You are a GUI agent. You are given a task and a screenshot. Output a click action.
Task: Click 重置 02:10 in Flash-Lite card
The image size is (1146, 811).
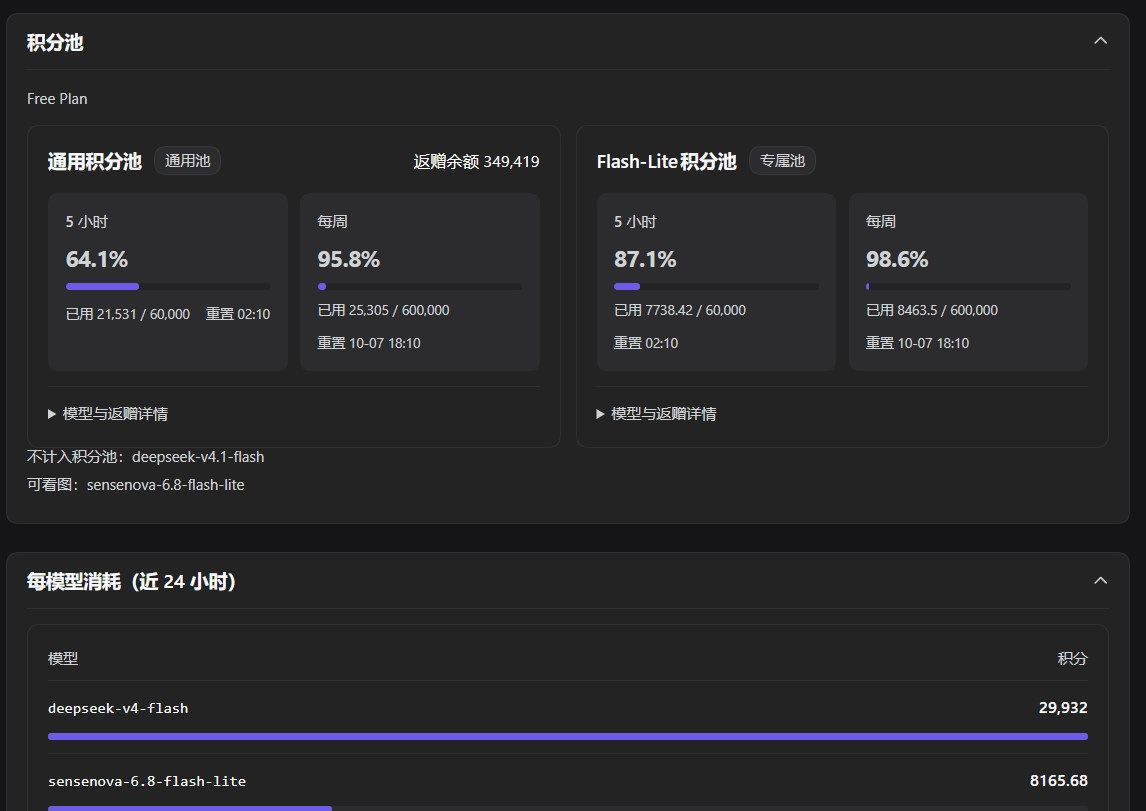[646, 343]
